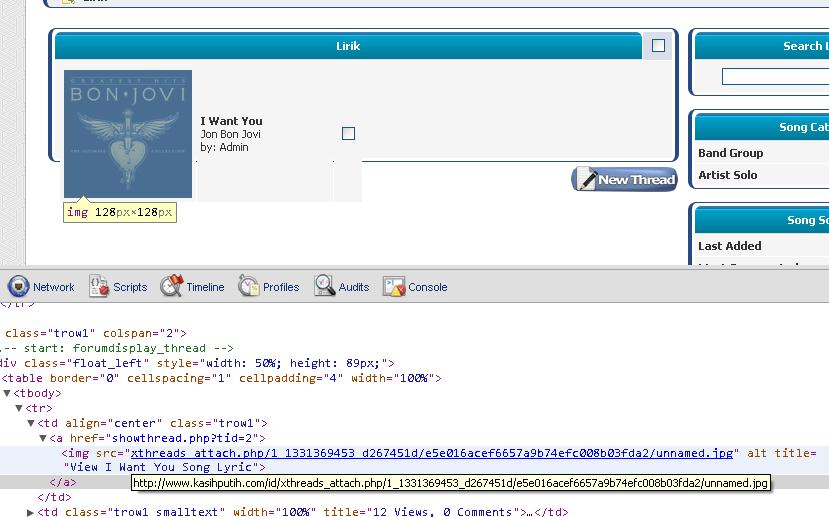
Task: Select the td align center trow1 node
Action: (152, 424)
